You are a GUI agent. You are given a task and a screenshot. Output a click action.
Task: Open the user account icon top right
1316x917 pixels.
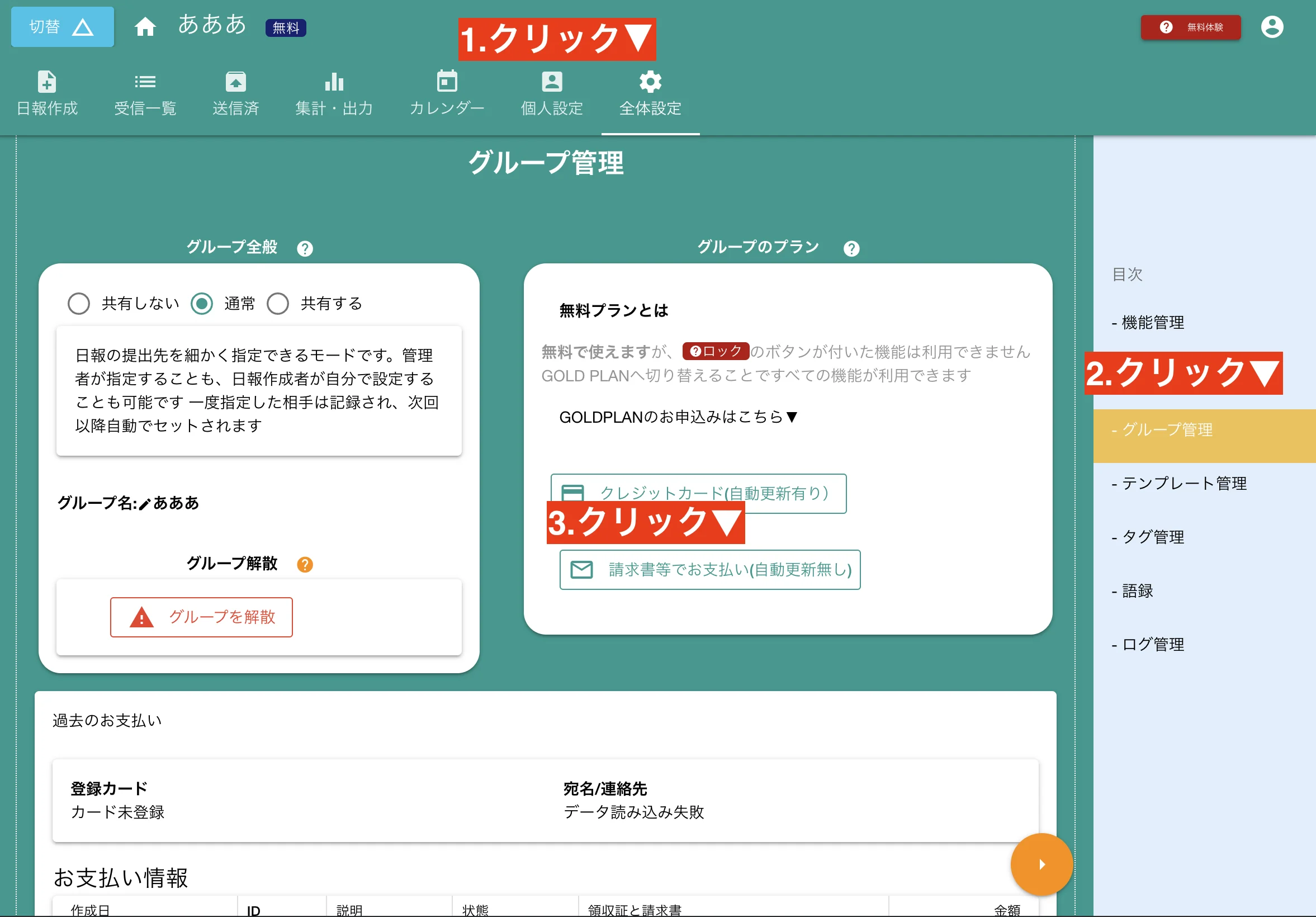pyautogui.click(x=1273, y=26)
